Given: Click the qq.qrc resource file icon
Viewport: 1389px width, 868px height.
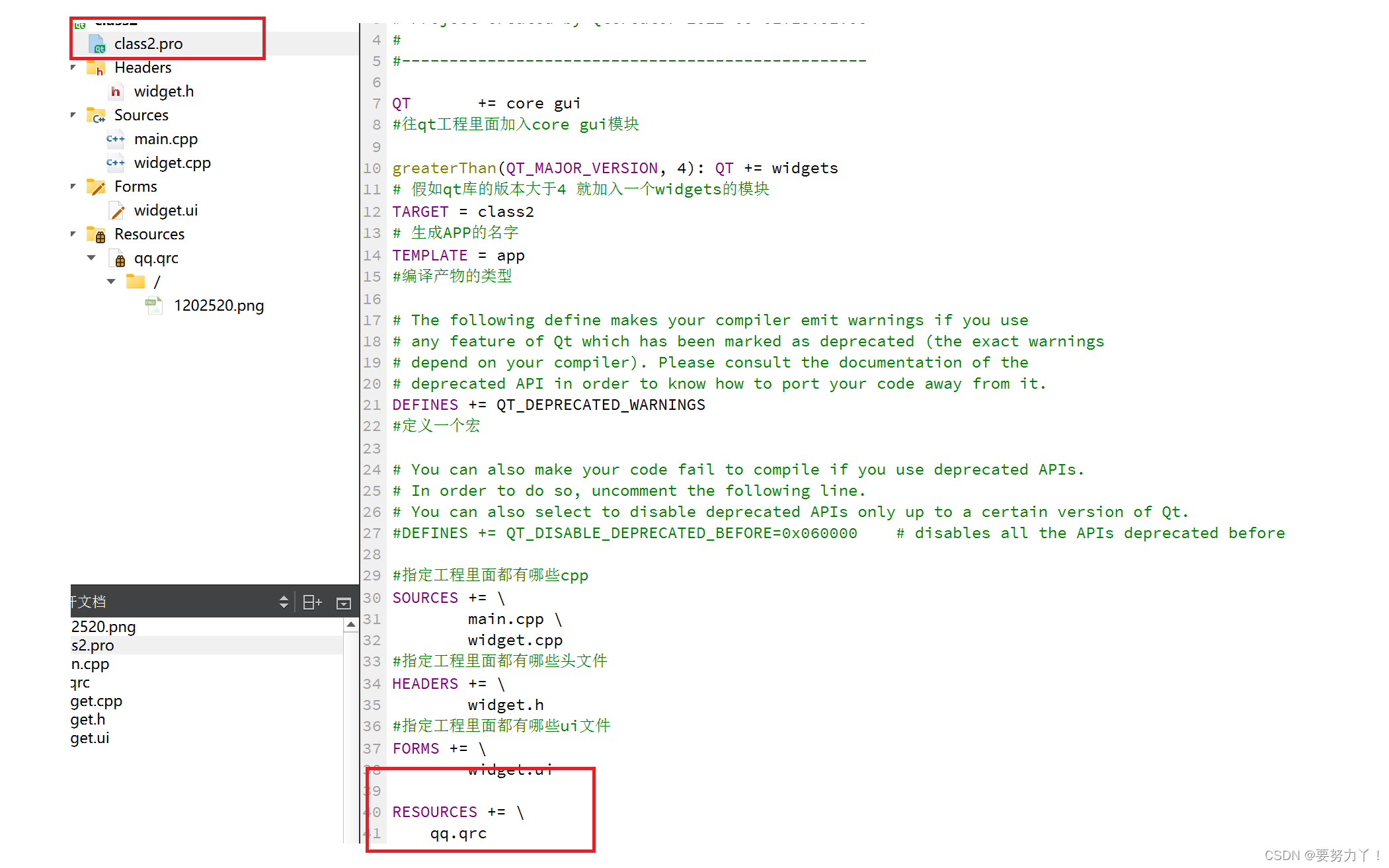Looking at the screenshot, I should [118, 258].
